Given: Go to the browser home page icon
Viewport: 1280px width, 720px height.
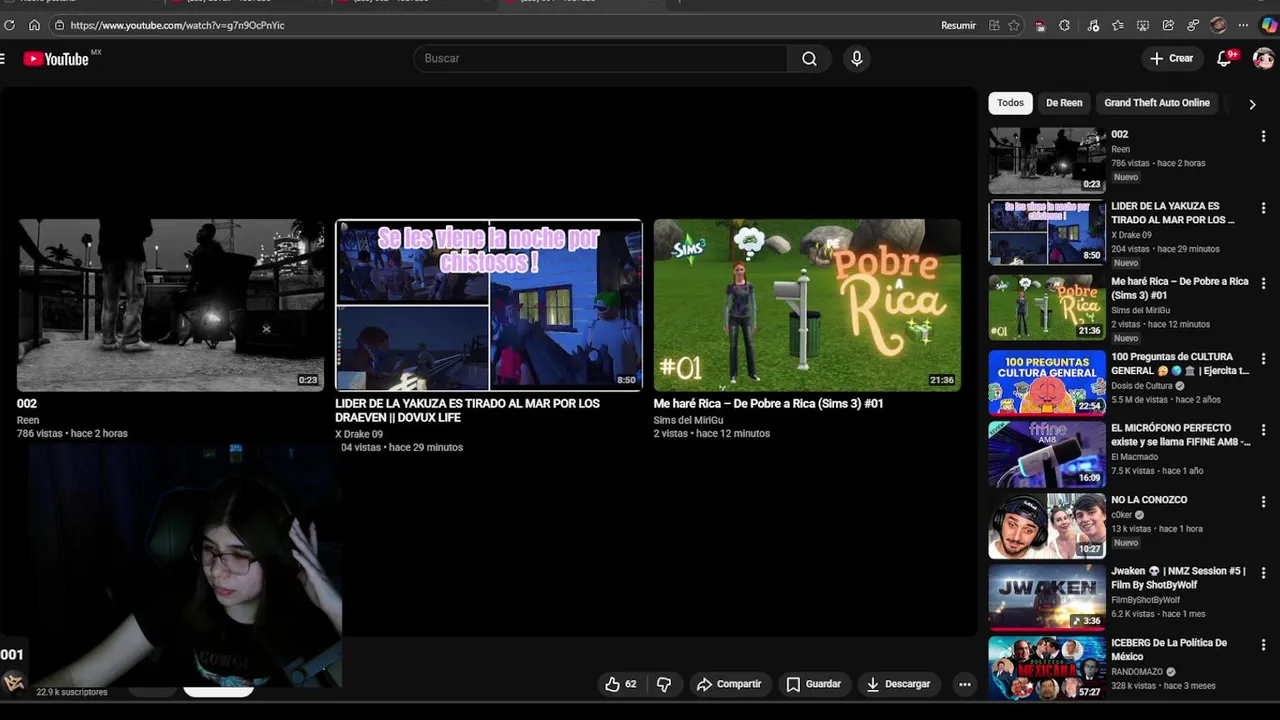Looking at the screenshot, I should (34, 25).
